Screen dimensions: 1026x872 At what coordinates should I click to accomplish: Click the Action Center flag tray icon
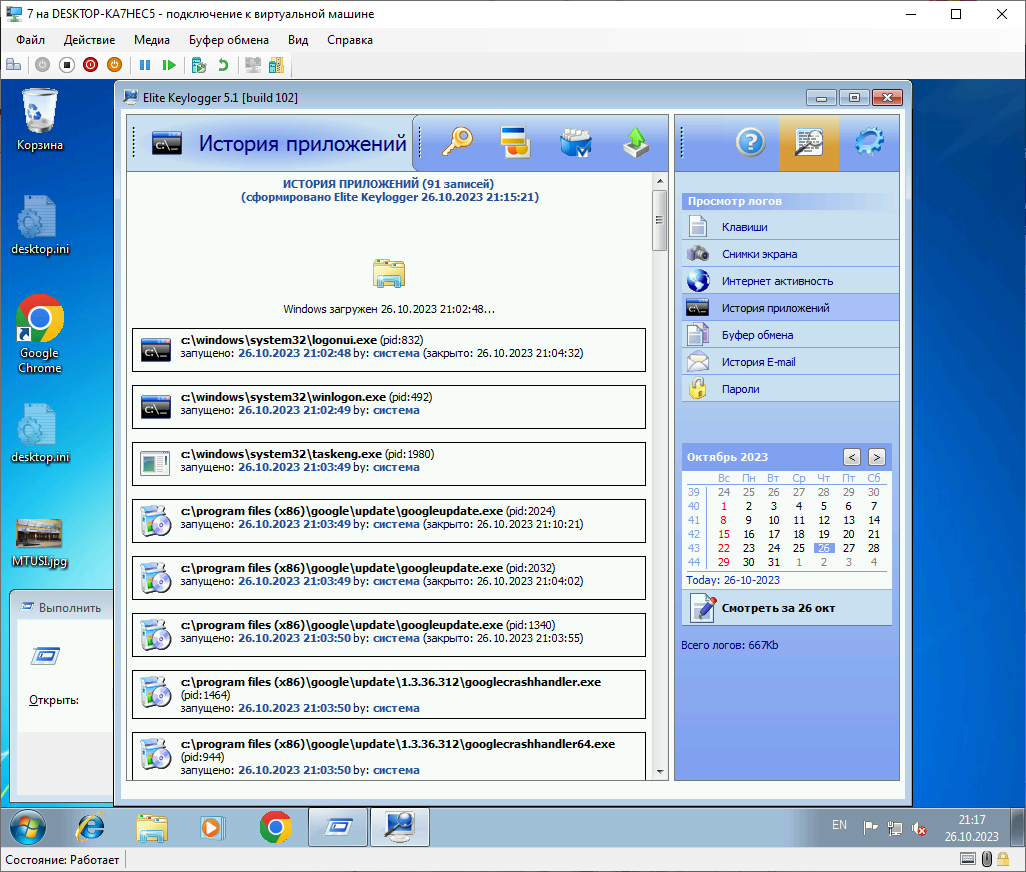pyautogui.click(x=870, y=828)
